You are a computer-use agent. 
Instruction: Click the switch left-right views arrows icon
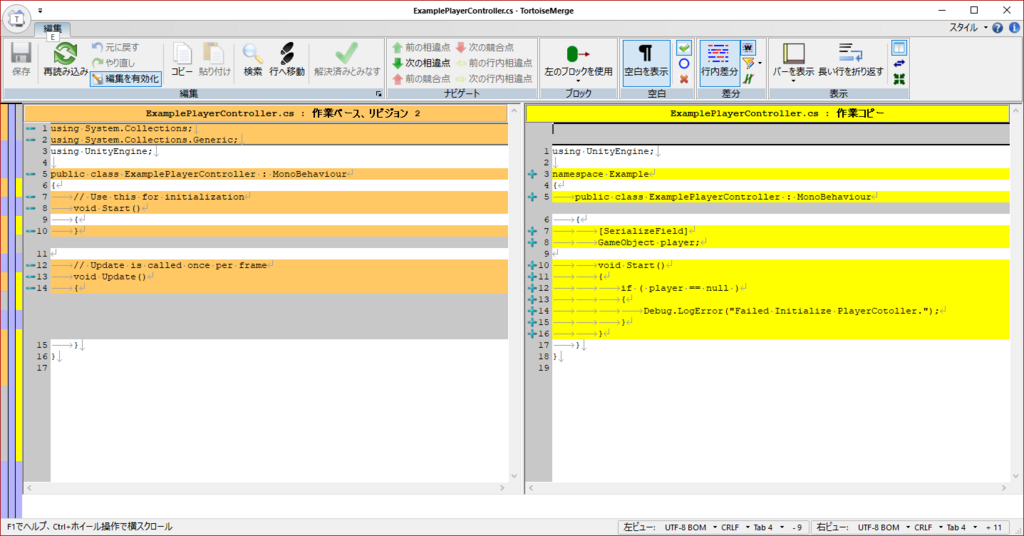899,63
